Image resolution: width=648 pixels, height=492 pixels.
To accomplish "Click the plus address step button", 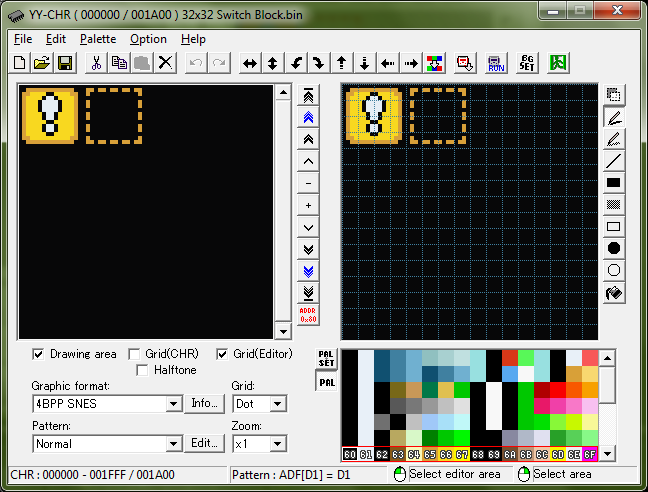I will click(308, 205).
